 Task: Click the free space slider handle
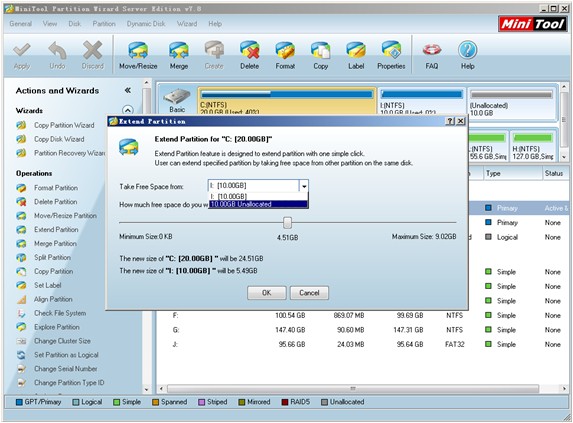[x=288, y=222]
